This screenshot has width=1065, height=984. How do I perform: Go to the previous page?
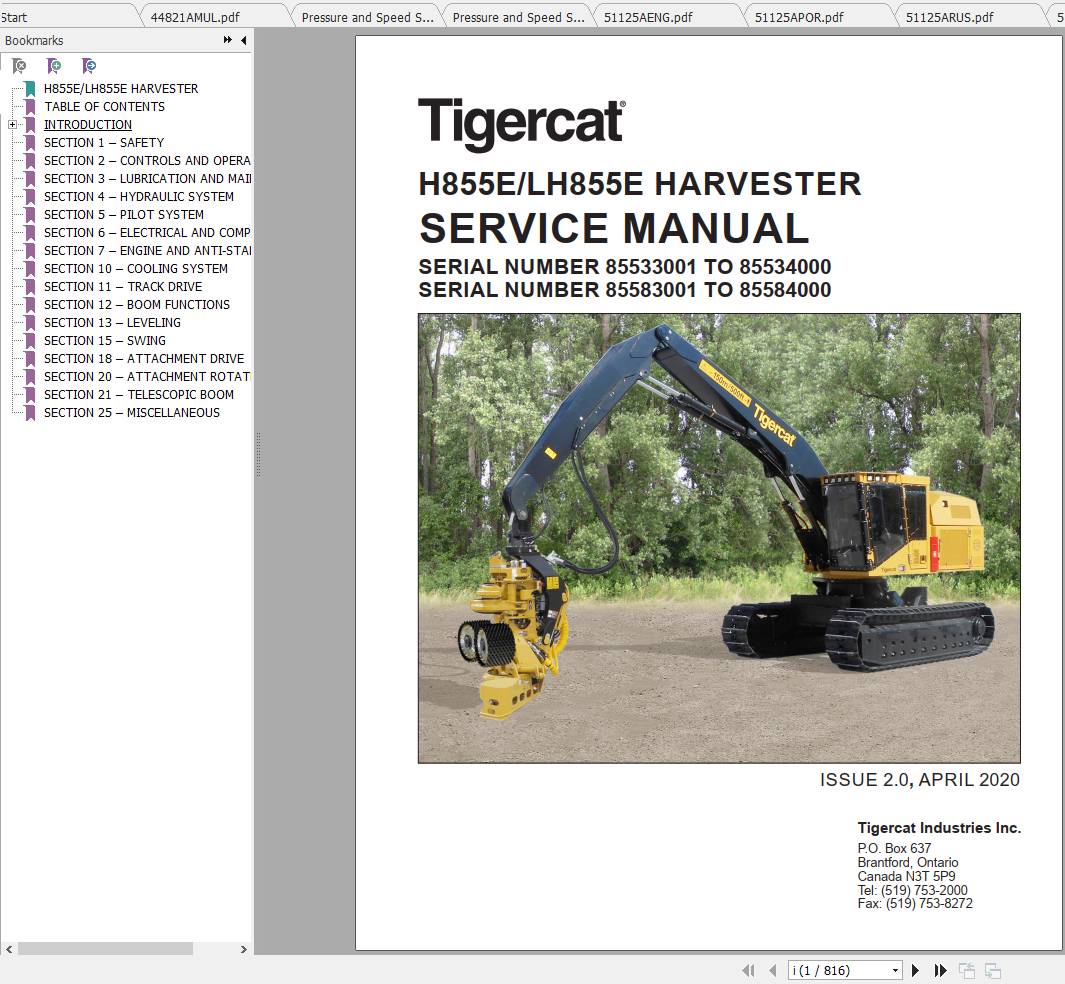pyautogui.click(x=773, y=970)
